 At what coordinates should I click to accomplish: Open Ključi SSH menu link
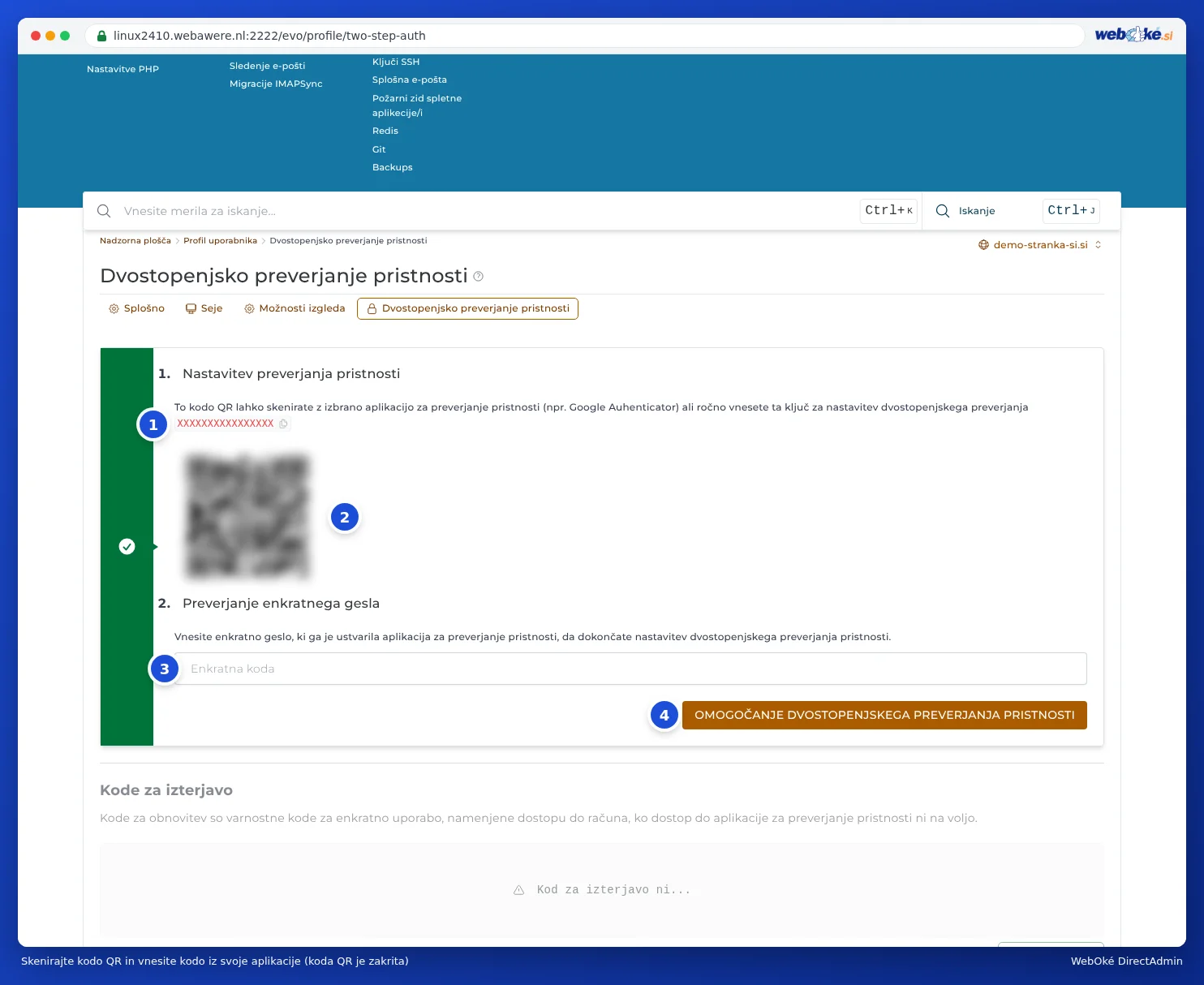(396, 62)
